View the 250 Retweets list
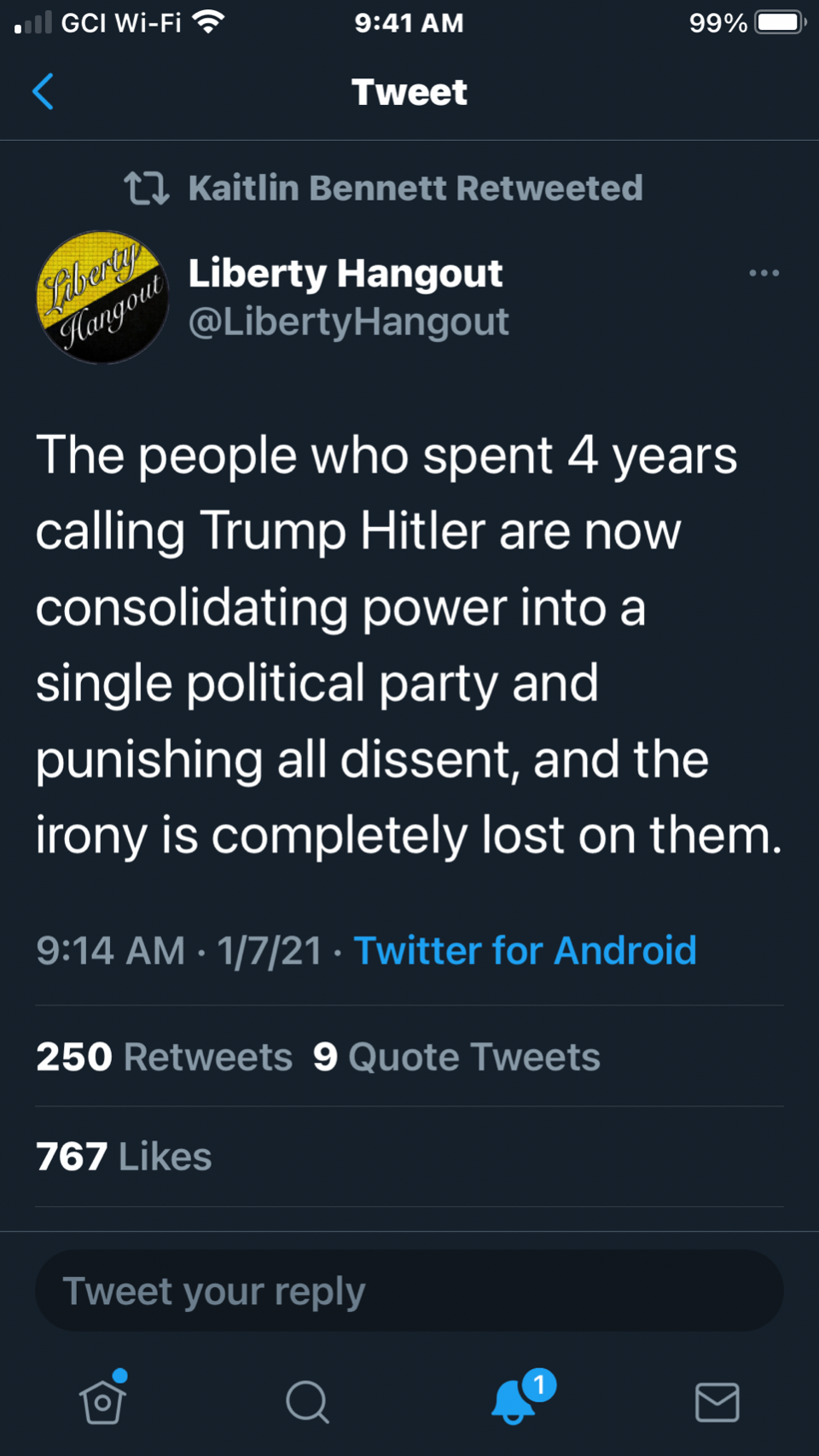This screenshot has width=819, height=1456. pos(164,1057)
